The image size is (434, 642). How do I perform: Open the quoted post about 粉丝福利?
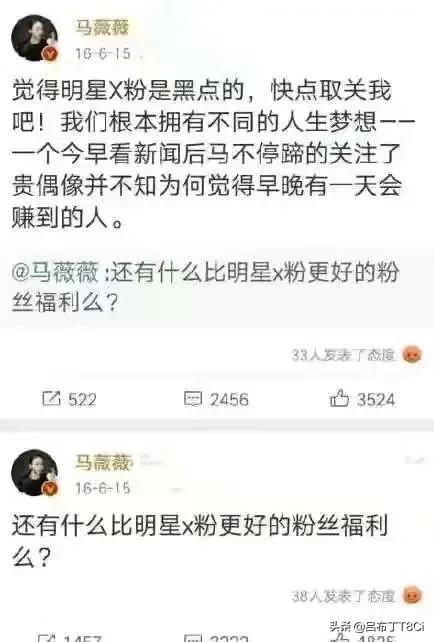click(205, 287)
